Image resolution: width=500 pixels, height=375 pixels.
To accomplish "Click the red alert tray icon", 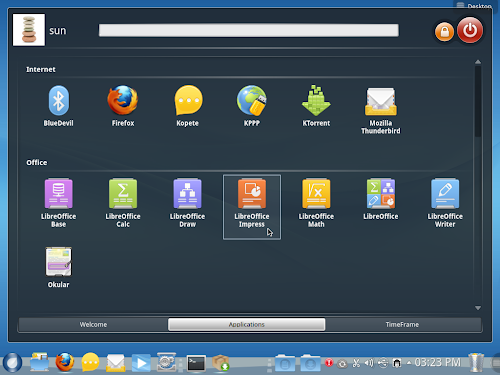I will point(329,362).
